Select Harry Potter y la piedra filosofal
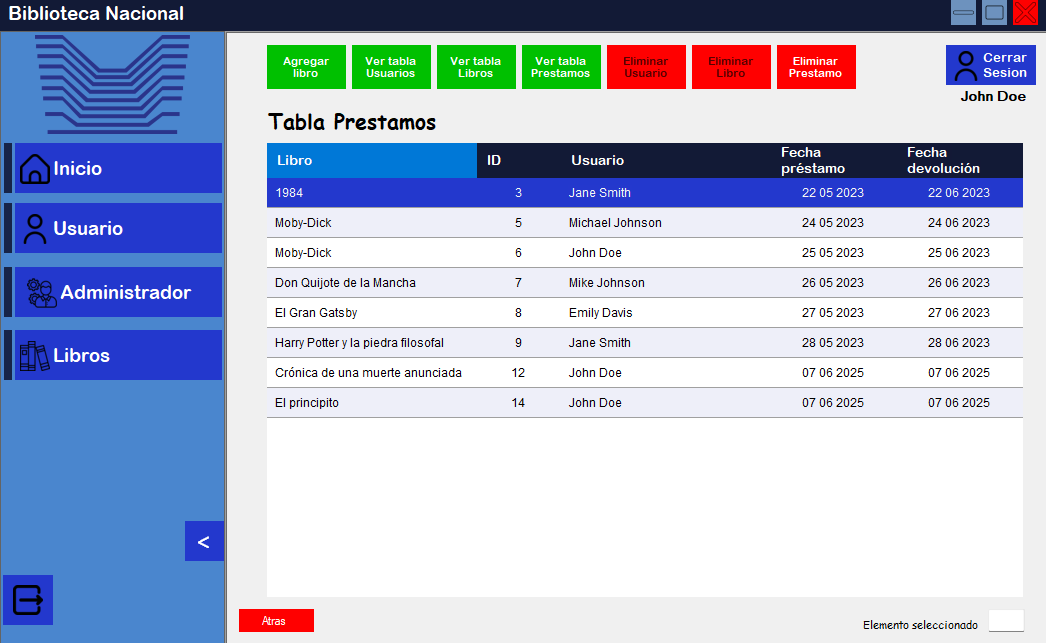The width and height of the screenshot is (1046, 643). (x=644, y=343)
